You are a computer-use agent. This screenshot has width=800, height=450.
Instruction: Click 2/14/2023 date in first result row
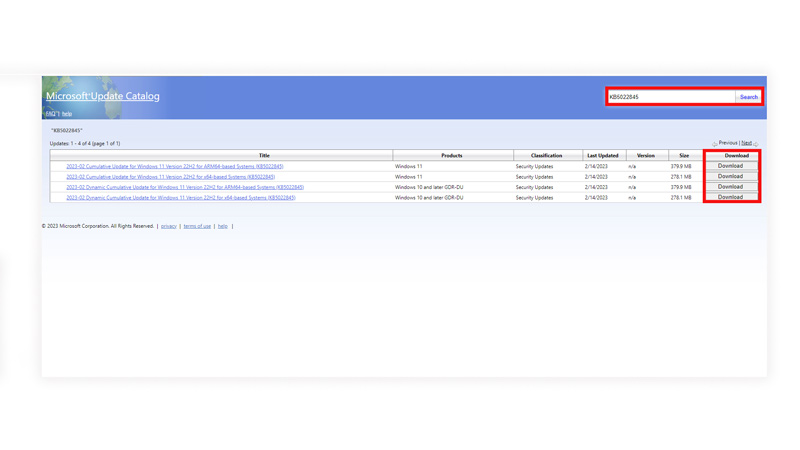coord(596,166)
